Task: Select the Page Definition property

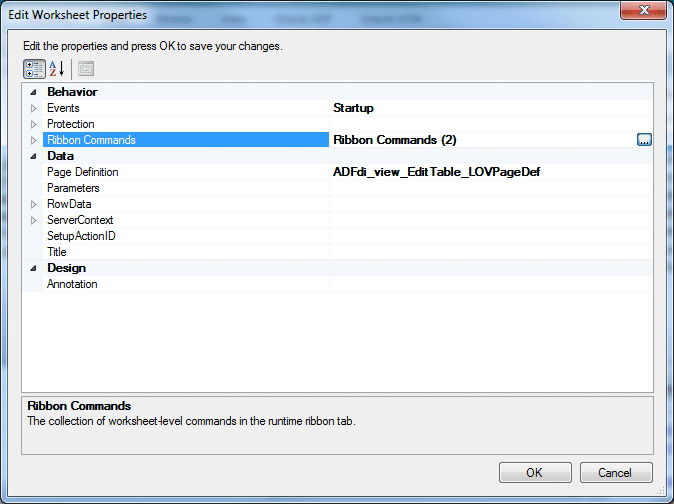Action: pos(186,172)
